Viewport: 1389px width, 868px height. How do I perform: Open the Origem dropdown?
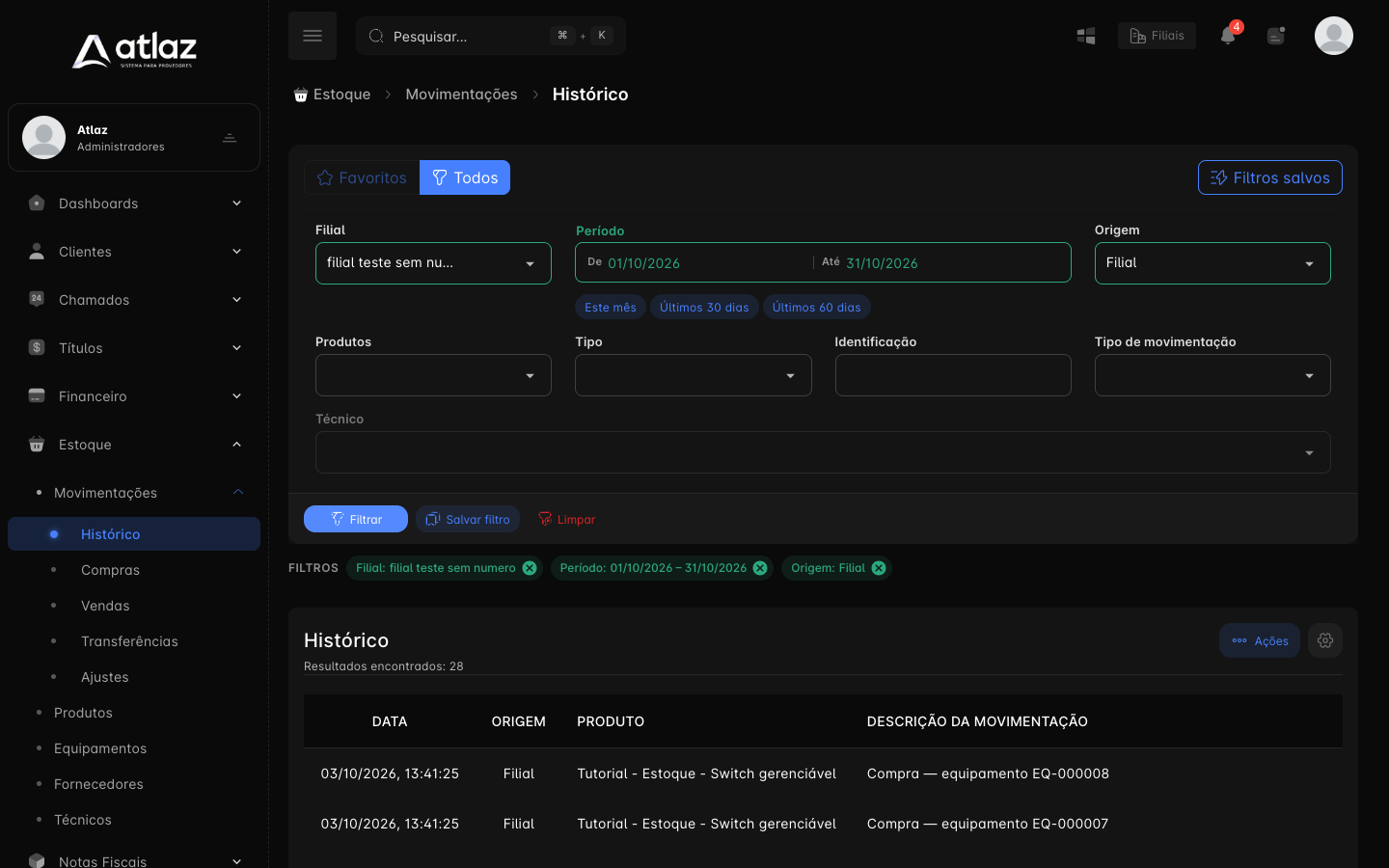click(x=1212, y=263)
